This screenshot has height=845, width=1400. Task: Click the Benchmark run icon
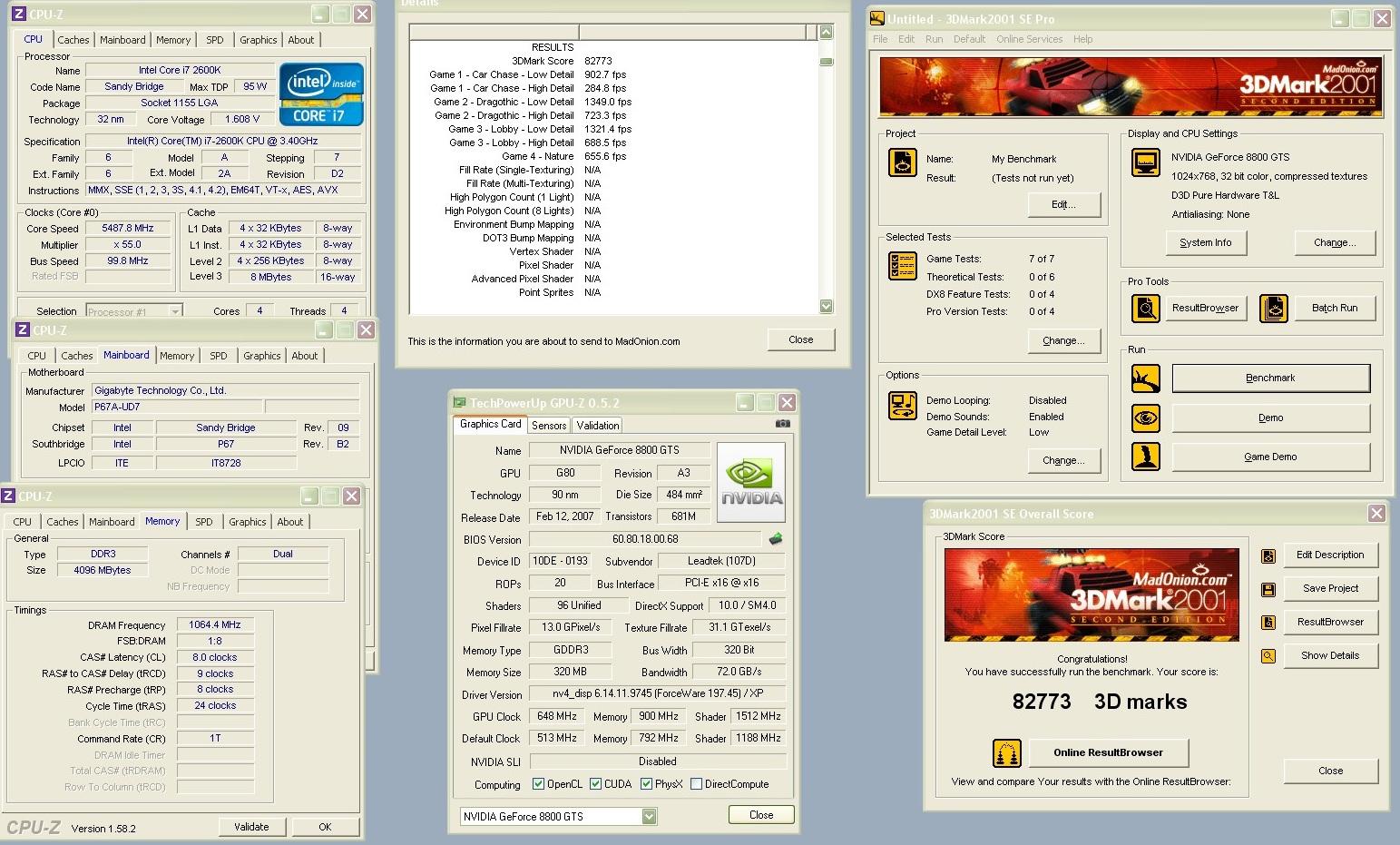click(1145, 378)
